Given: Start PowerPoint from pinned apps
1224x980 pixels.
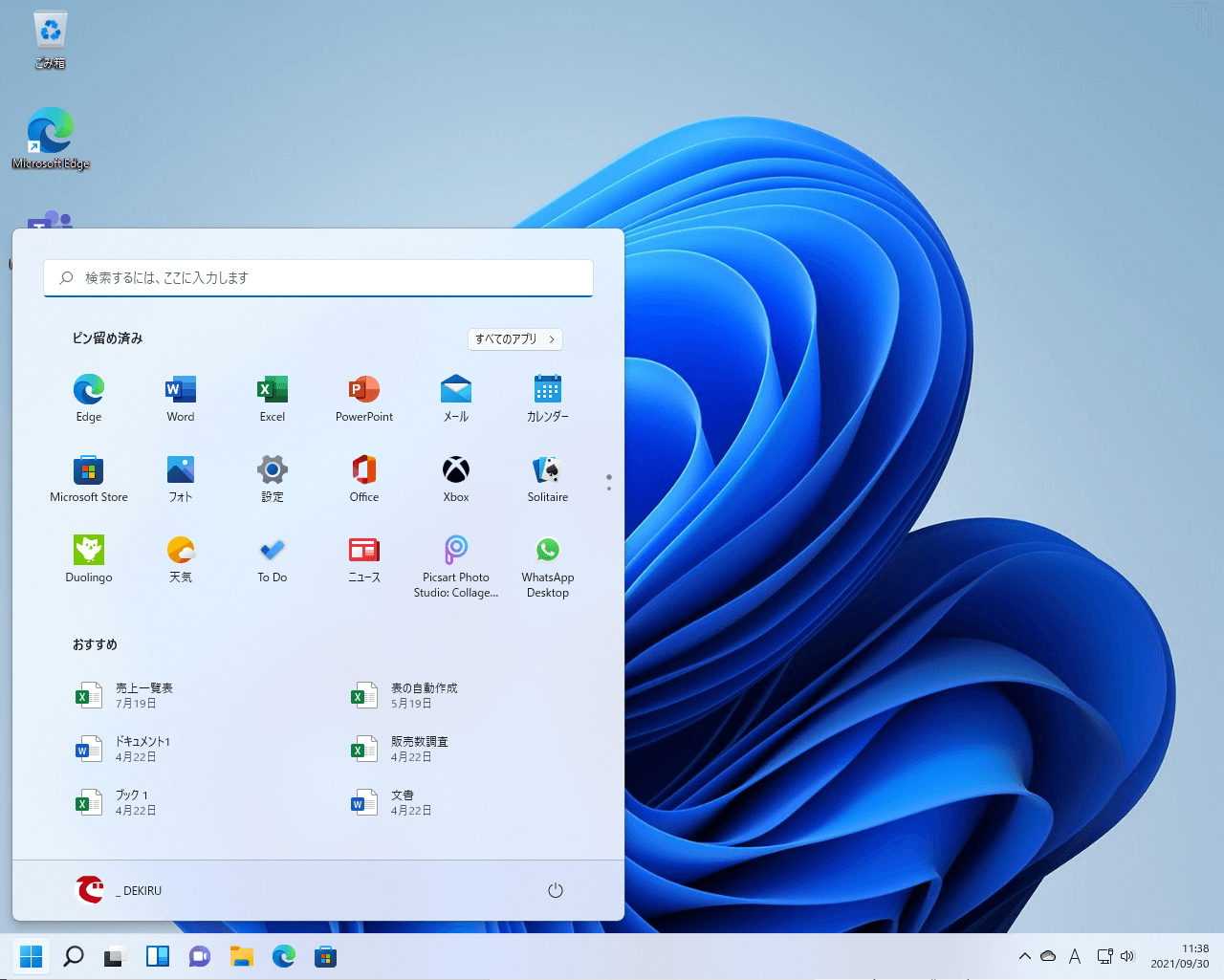Looking at the screenshot, I should point(364,398).
